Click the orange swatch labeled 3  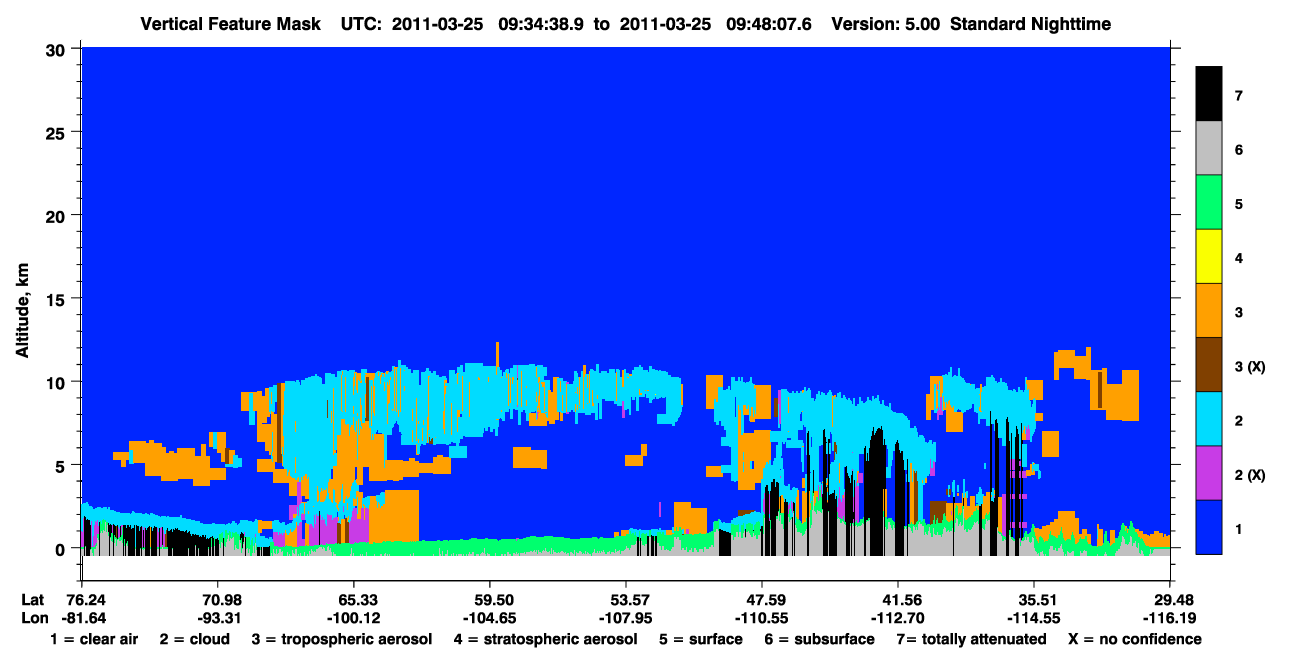1209,311
